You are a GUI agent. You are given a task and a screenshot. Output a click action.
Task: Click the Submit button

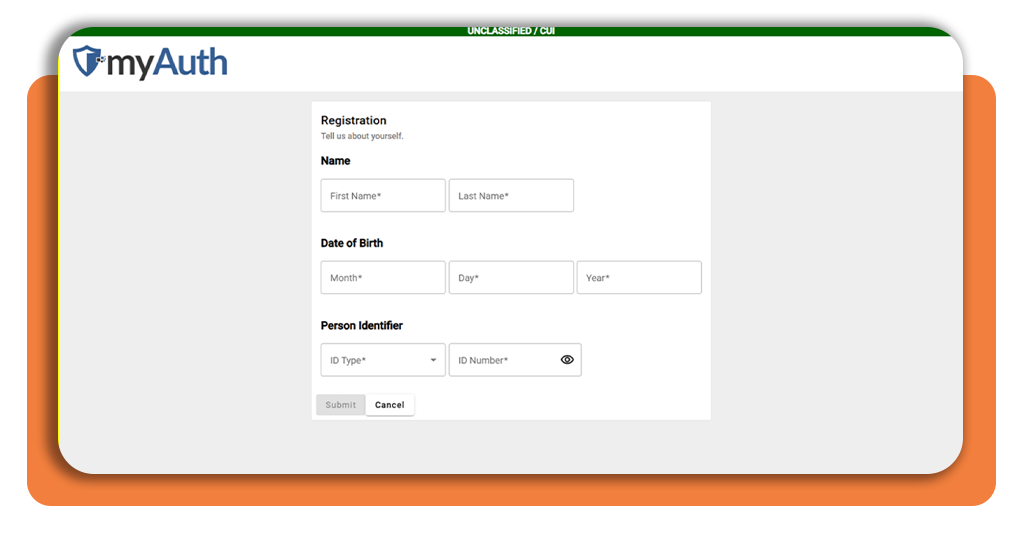(x=341, y=405)
